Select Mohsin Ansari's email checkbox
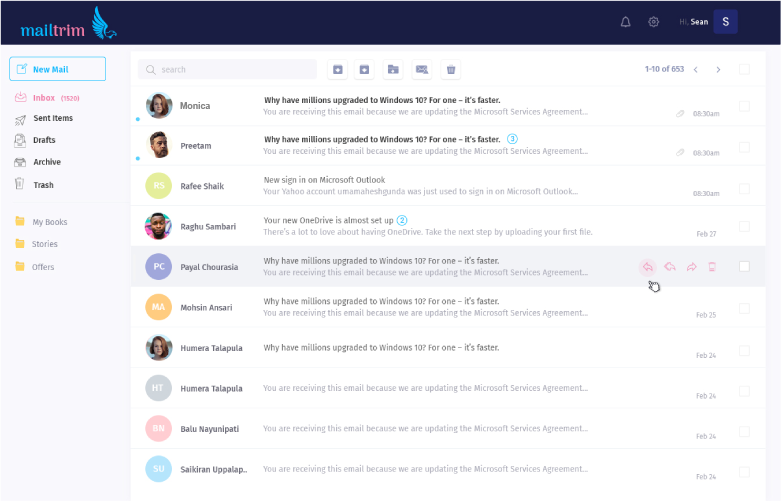781x501 pixels. tap(744, 309)
